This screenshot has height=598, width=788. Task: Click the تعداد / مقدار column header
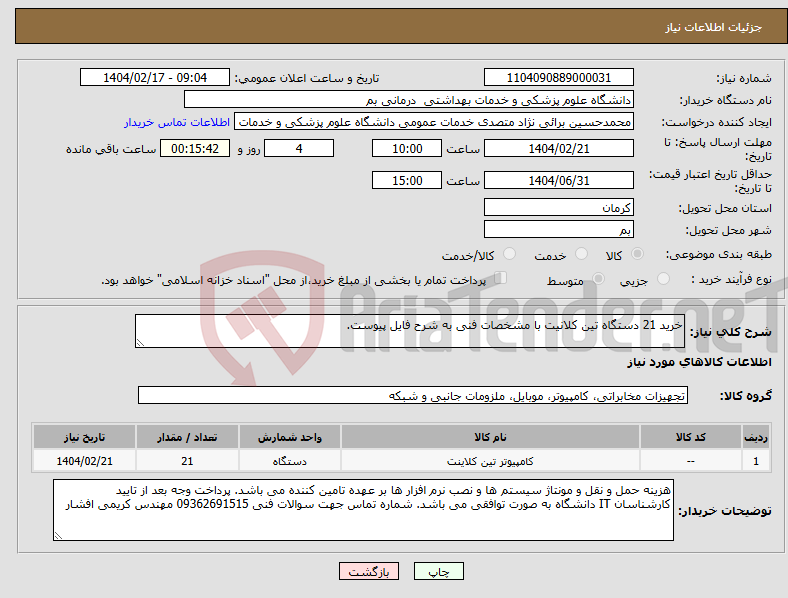tap(187, 437)
